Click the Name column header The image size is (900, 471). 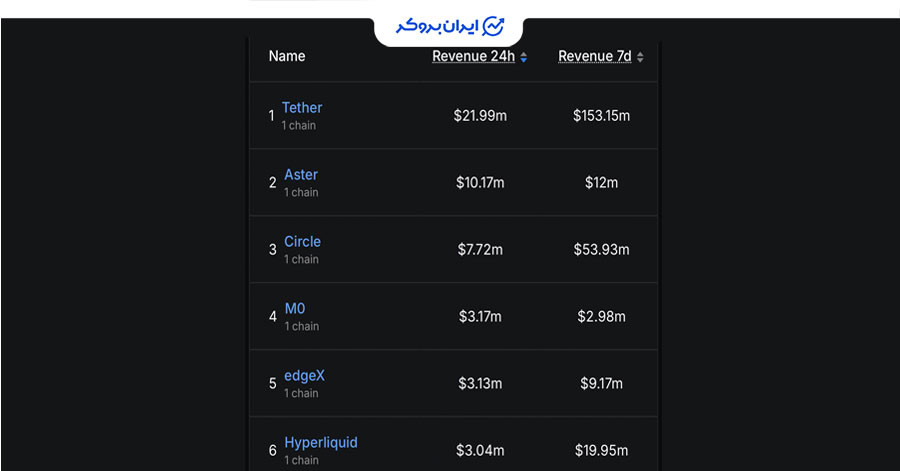pyautogui.click(x=287, y=56)
